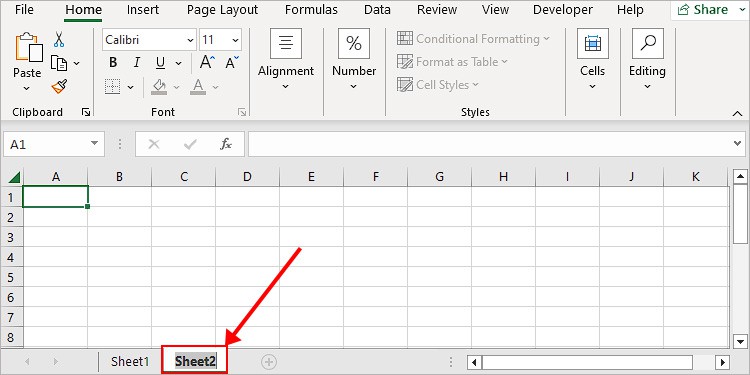
Task: Open Borders dropdown arrow
Action: 130,87
